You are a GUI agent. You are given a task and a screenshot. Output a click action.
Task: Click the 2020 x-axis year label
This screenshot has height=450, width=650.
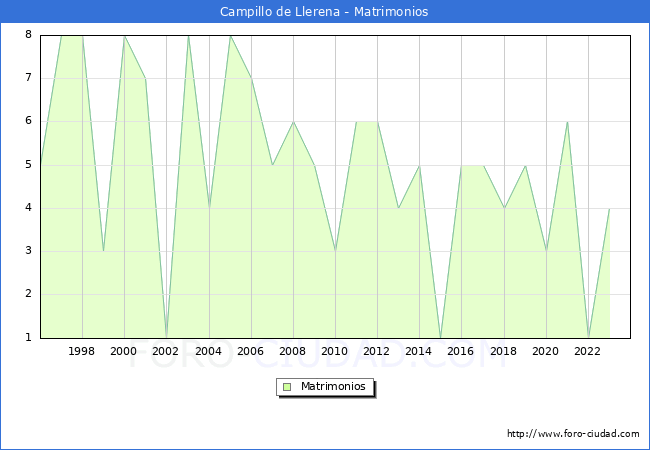[x=545, y=351]
